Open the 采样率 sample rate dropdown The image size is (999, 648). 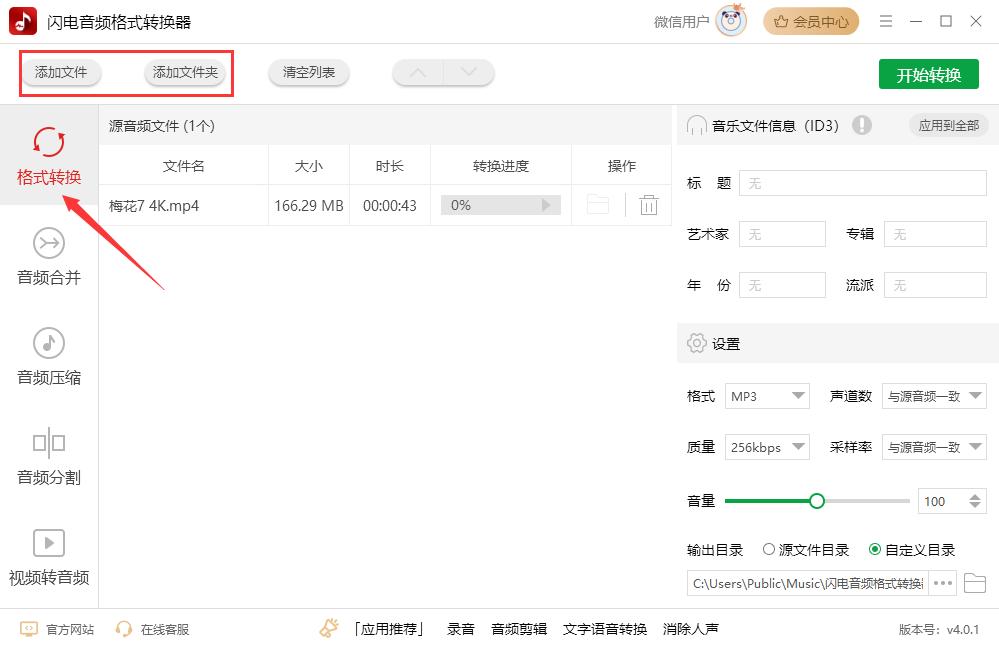click(x=933, y=447)
